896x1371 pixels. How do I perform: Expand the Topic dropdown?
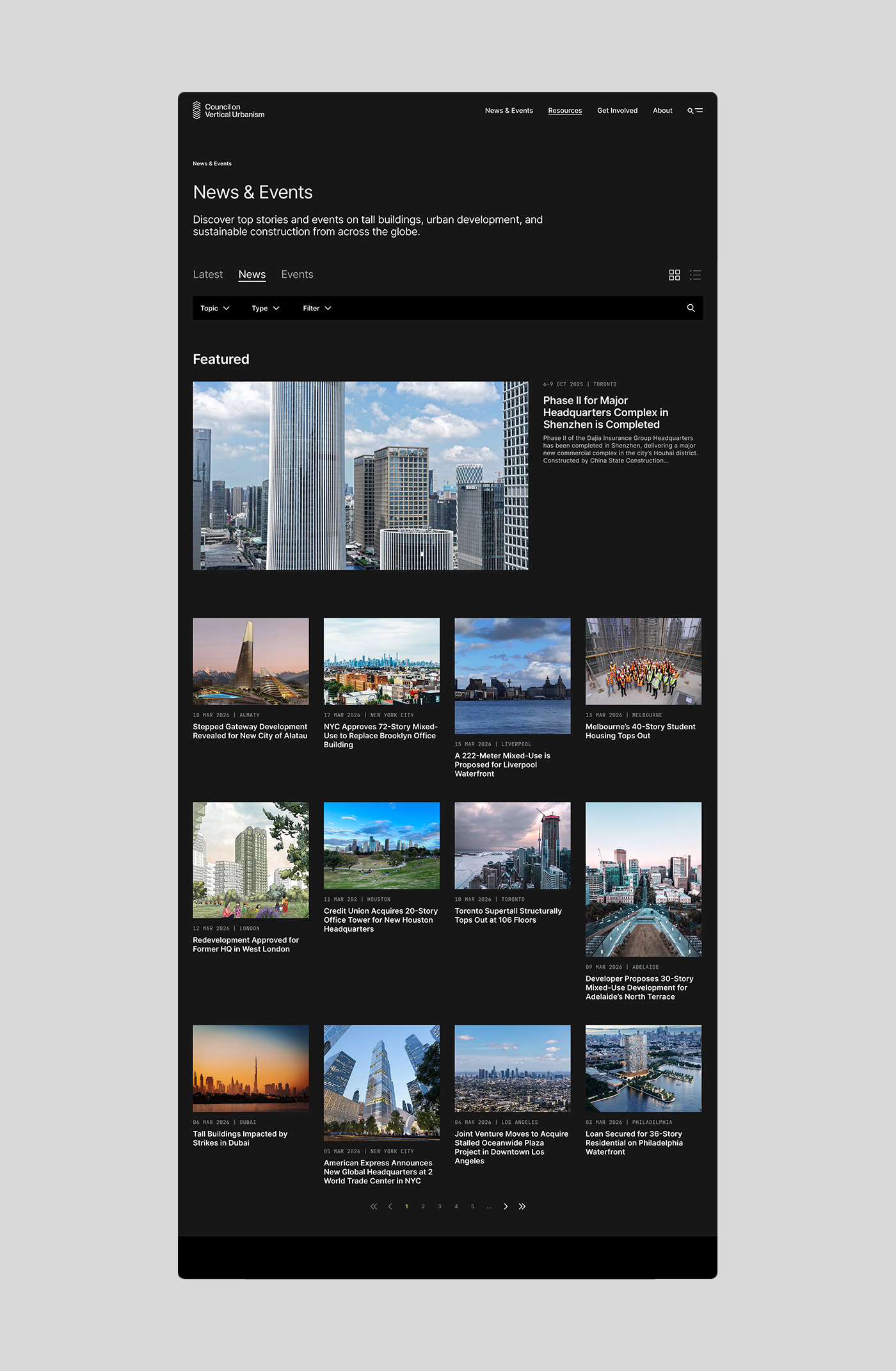pyautogui.click(x=215, y=308)
